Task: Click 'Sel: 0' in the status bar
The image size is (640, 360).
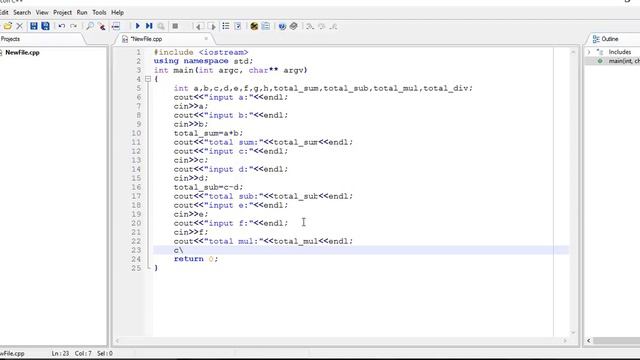Action: (105, 353)
